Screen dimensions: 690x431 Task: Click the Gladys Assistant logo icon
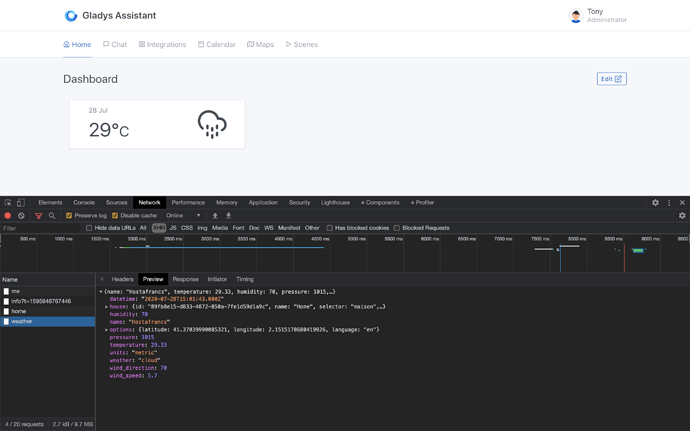(x=70, y=16)
